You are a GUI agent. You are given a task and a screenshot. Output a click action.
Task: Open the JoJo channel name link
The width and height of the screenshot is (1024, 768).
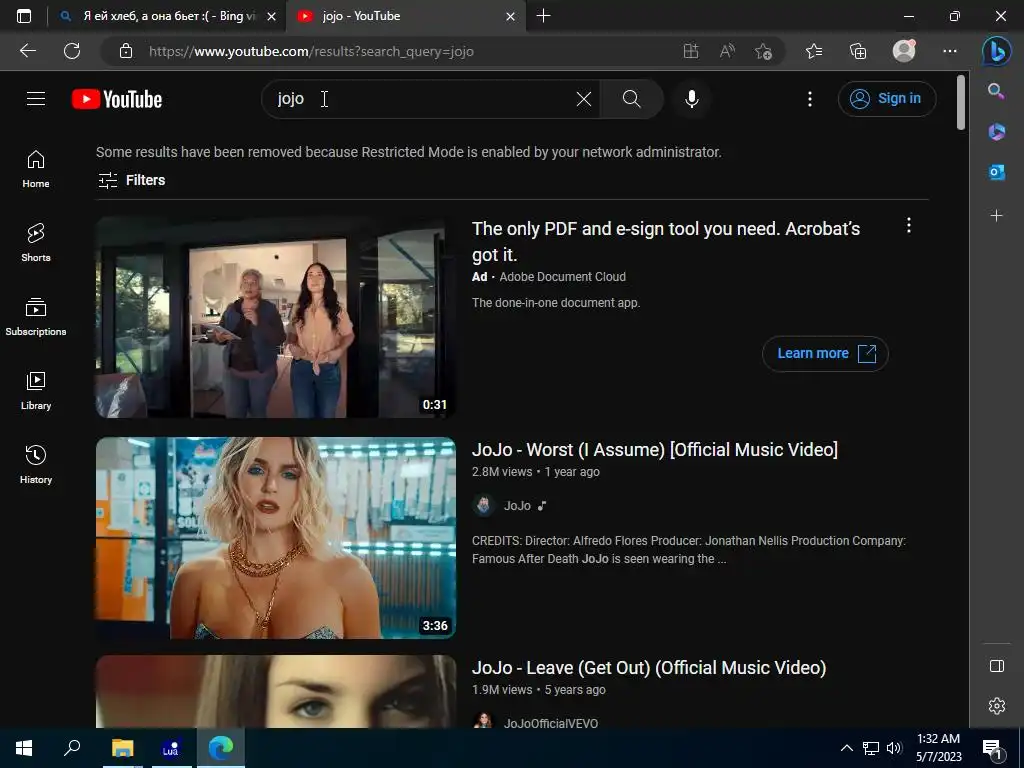(517, 505)
